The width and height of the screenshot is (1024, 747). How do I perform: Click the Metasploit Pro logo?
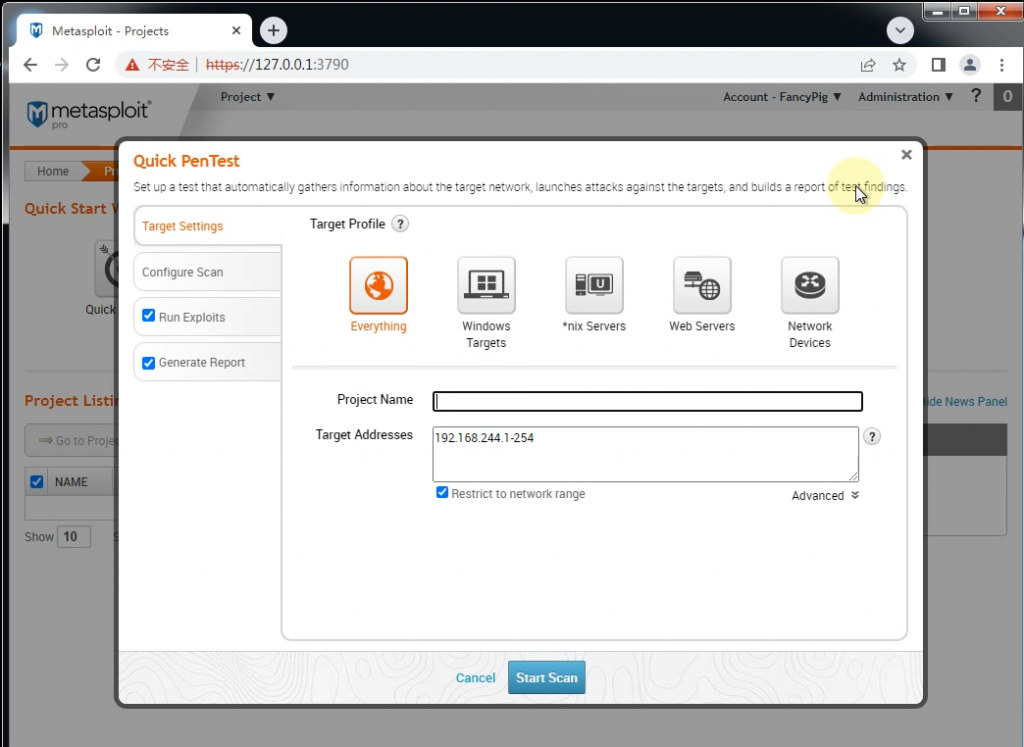click(89, 114)
